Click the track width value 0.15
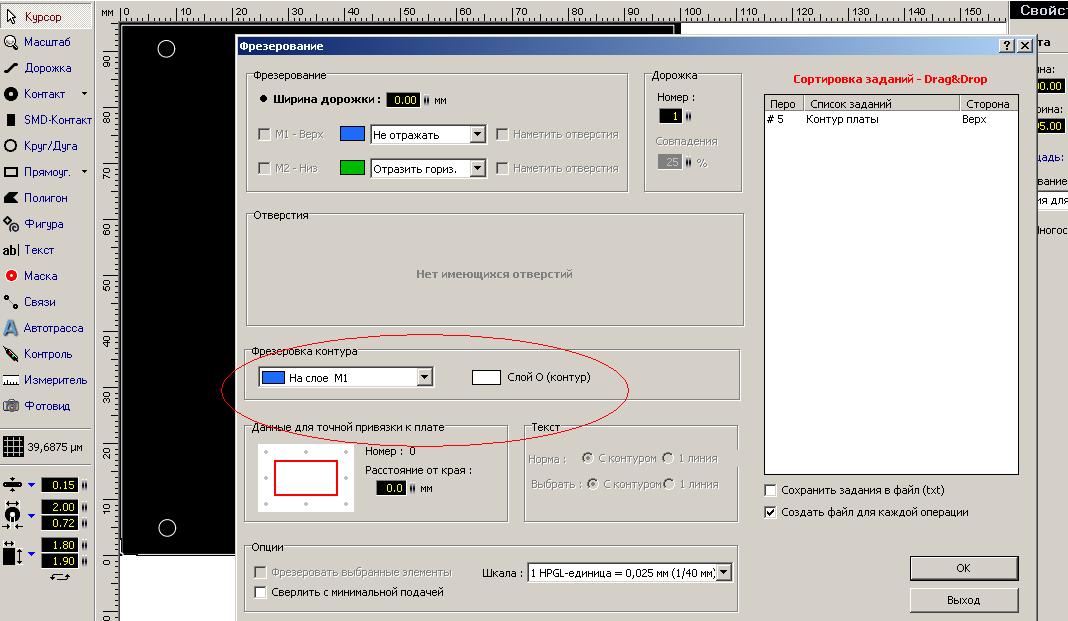 (61, 485)
